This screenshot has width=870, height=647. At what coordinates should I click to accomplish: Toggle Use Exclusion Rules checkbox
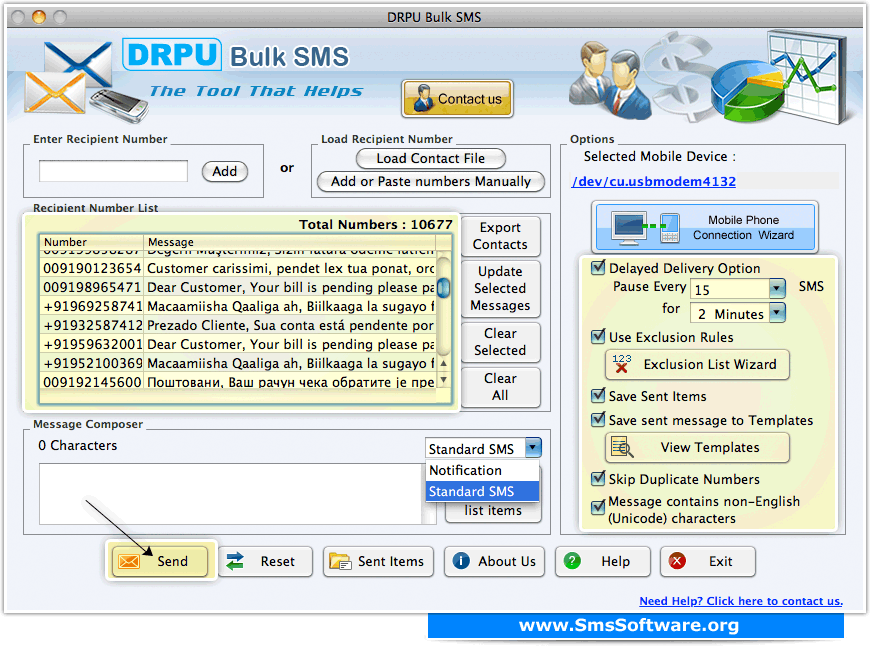tap(598, 337)
